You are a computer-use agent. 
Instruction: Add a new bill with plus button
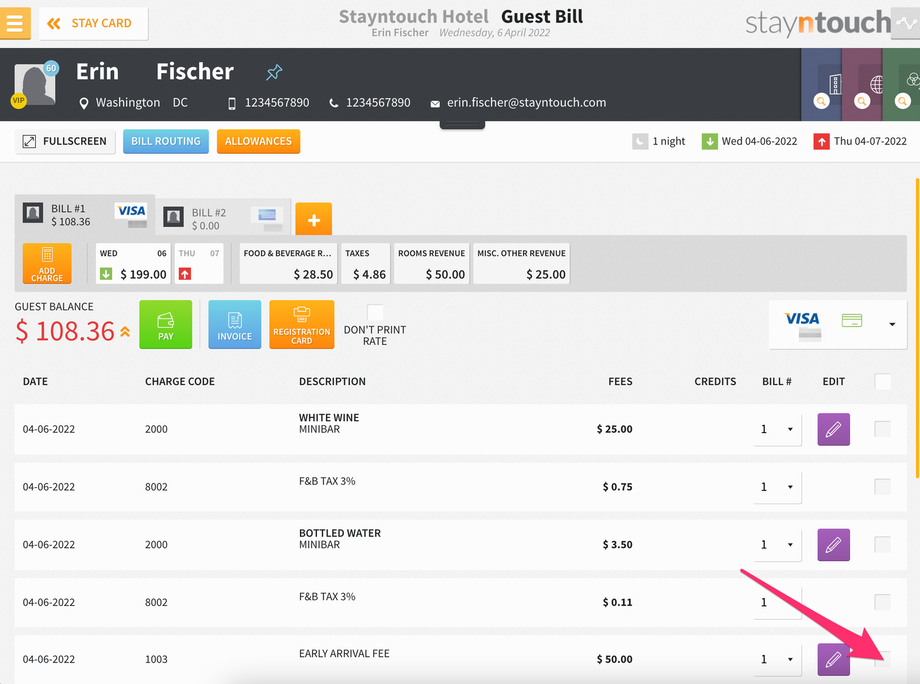coord(313,219)
